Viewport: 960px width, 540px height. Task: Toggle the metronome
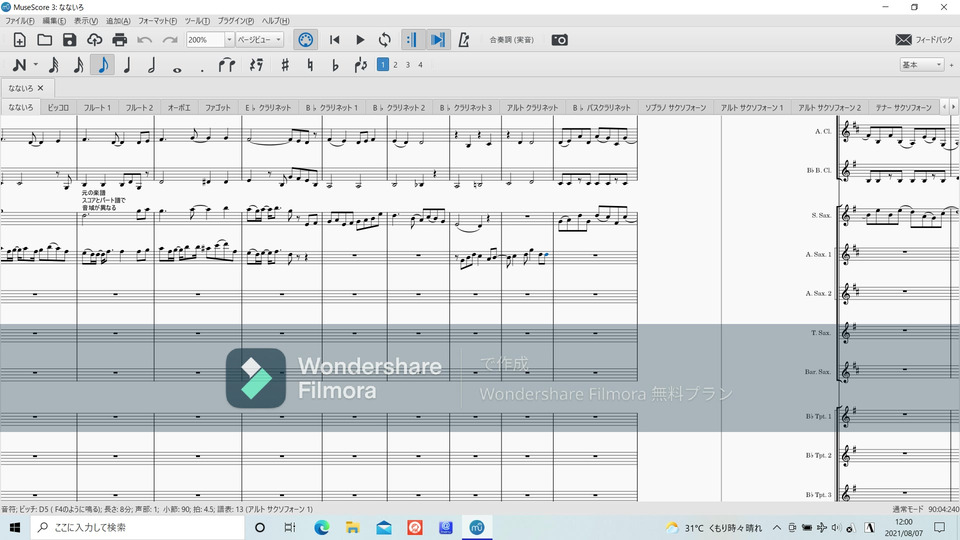(463, 40)
